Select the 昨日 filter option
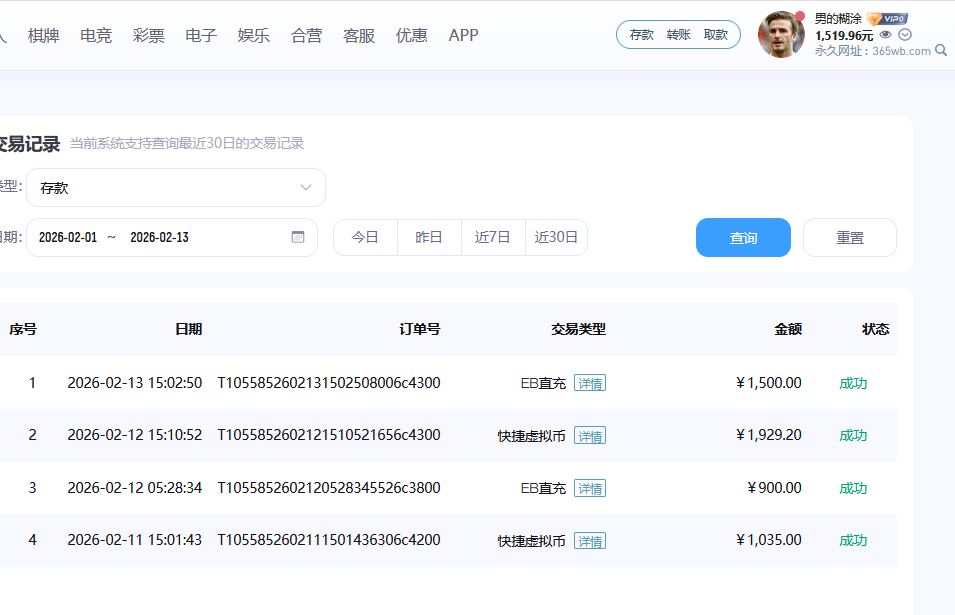955x615 pixels. (x=428, y=237)
